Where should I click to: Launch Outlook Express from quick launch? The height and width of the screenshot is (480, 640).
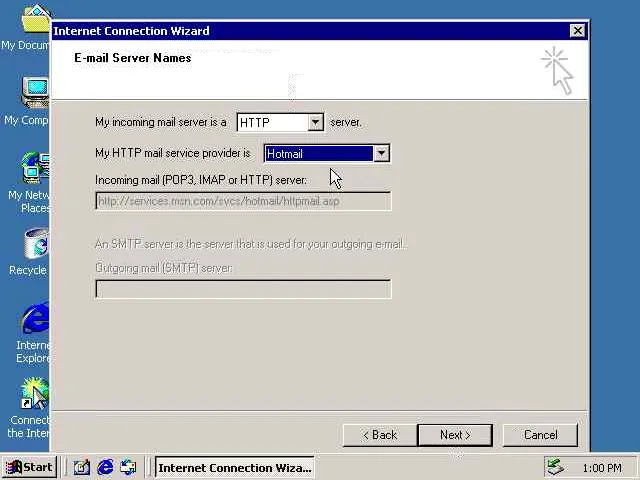pyautogui.click(x=128, y=467)
